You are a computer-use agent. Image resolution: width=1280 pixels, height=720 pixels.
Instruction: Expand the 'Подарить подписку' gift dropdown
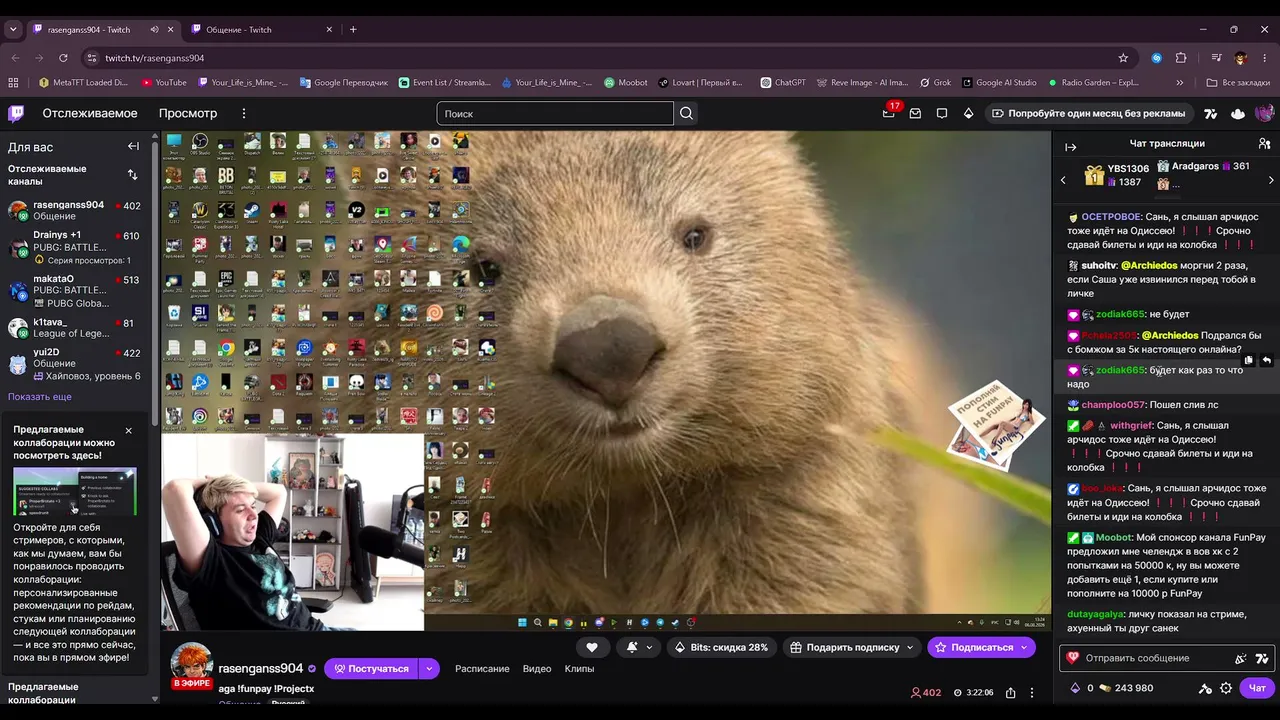pyautogui.click(x=910, y=647)
